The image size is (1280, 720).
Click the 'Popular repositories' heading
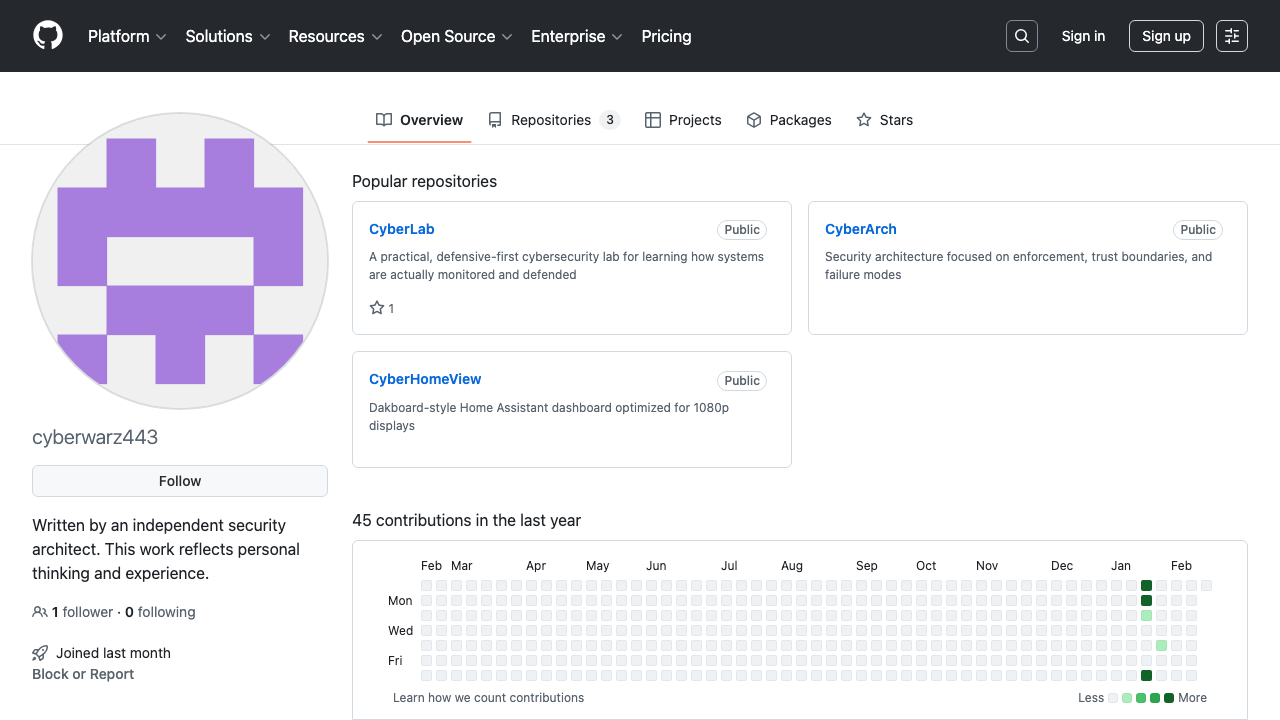tap(424, 181)
